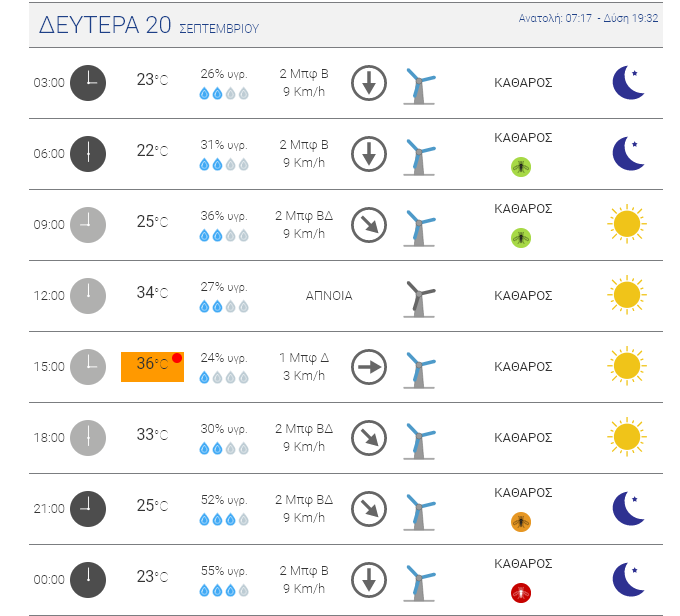Image resolution: width=680 pixels, height=616 pixels.
Task: Click the ΚΑΘΑΡΟΣ label at 15:00
Action: pos(523,367)
